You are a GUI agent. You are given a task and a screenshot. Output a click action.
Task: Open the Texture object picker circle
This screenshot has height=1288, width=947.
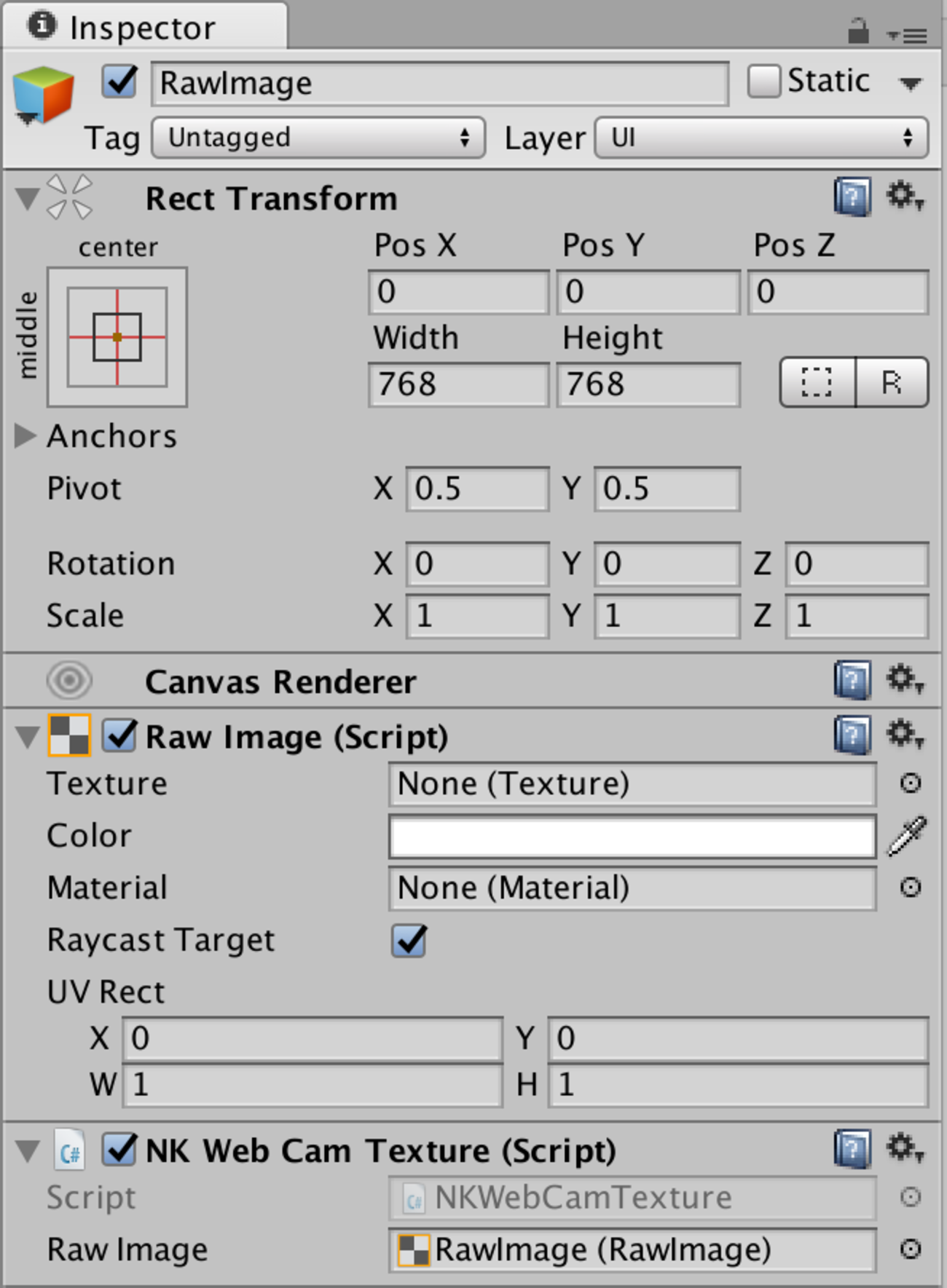pos(910,783)
